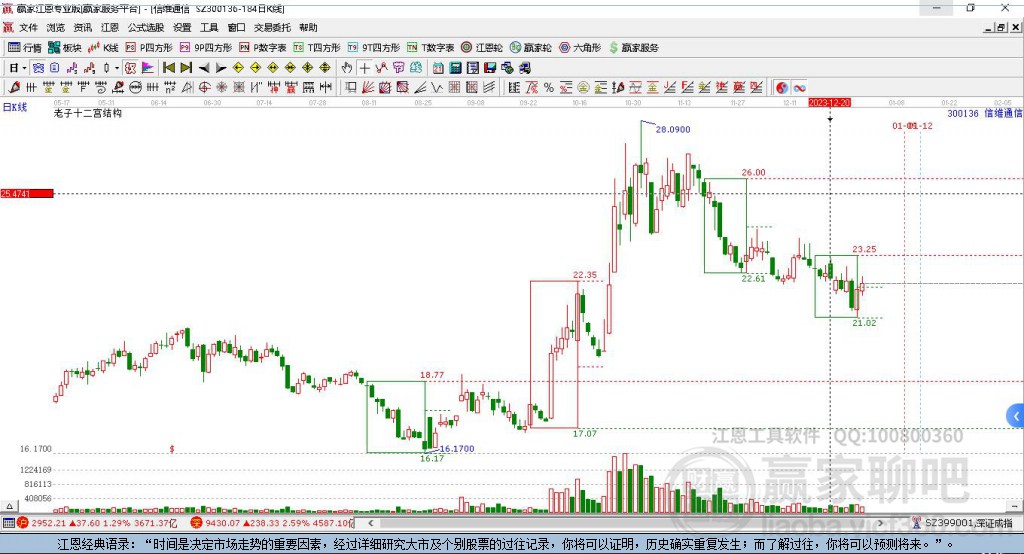Select the zigzag wave line tool
The height and width of the screenshot is (554, 1024).
436,88
